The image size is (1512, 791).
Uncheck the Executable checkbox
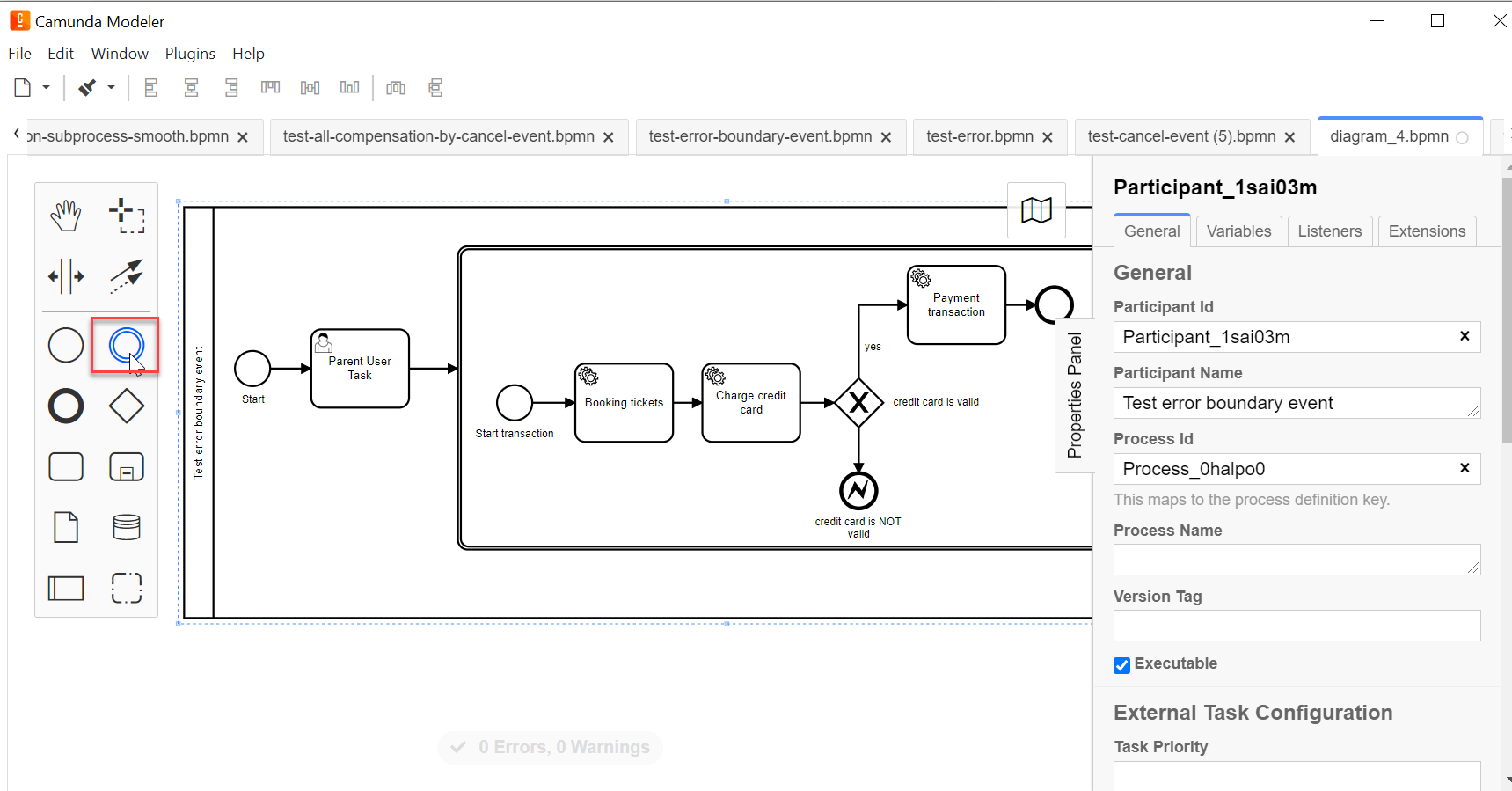point(1121,665)
